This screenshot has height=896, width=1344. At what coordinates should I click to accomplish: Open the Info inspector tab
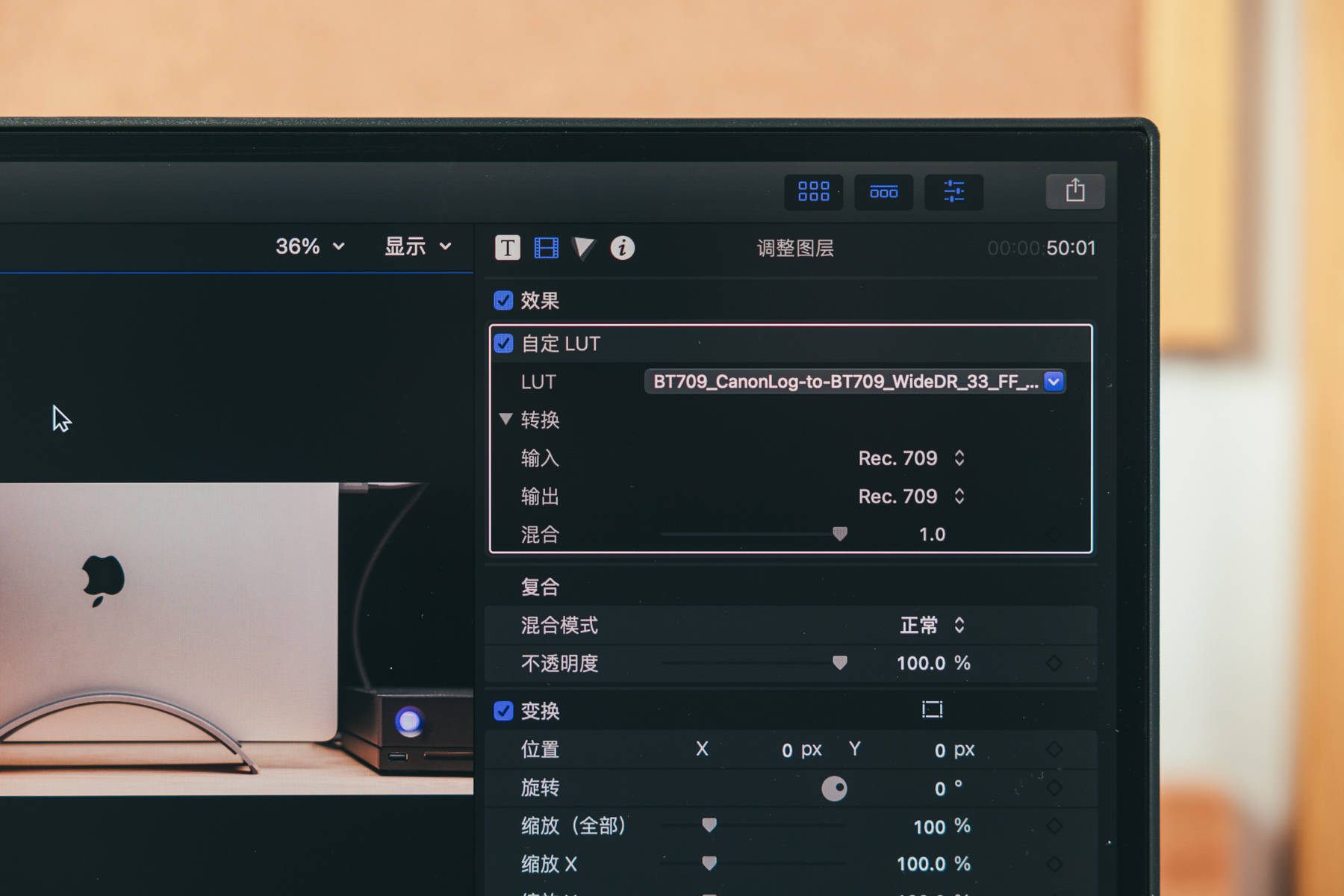pyautogui.click(x=623, y=247)
